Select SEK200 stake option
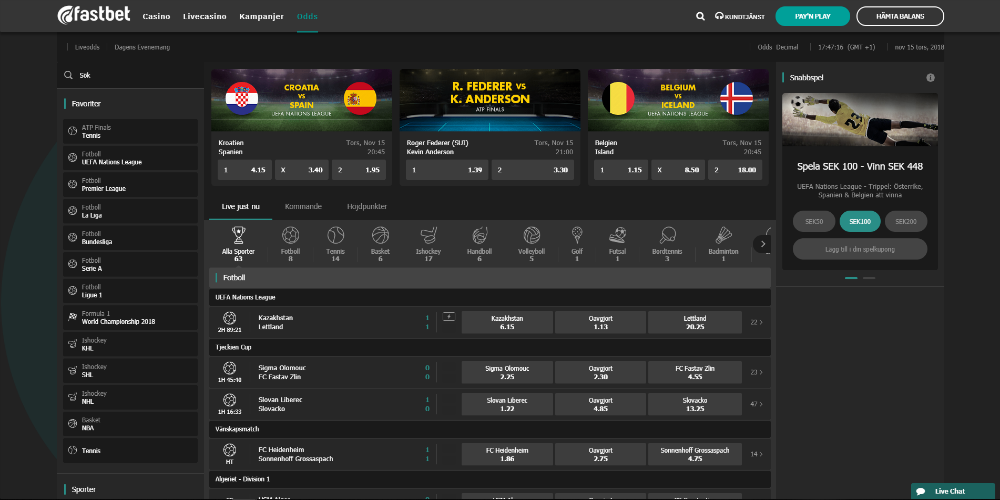This screenshot has height=500, width=1000. (x=906, y=221)
